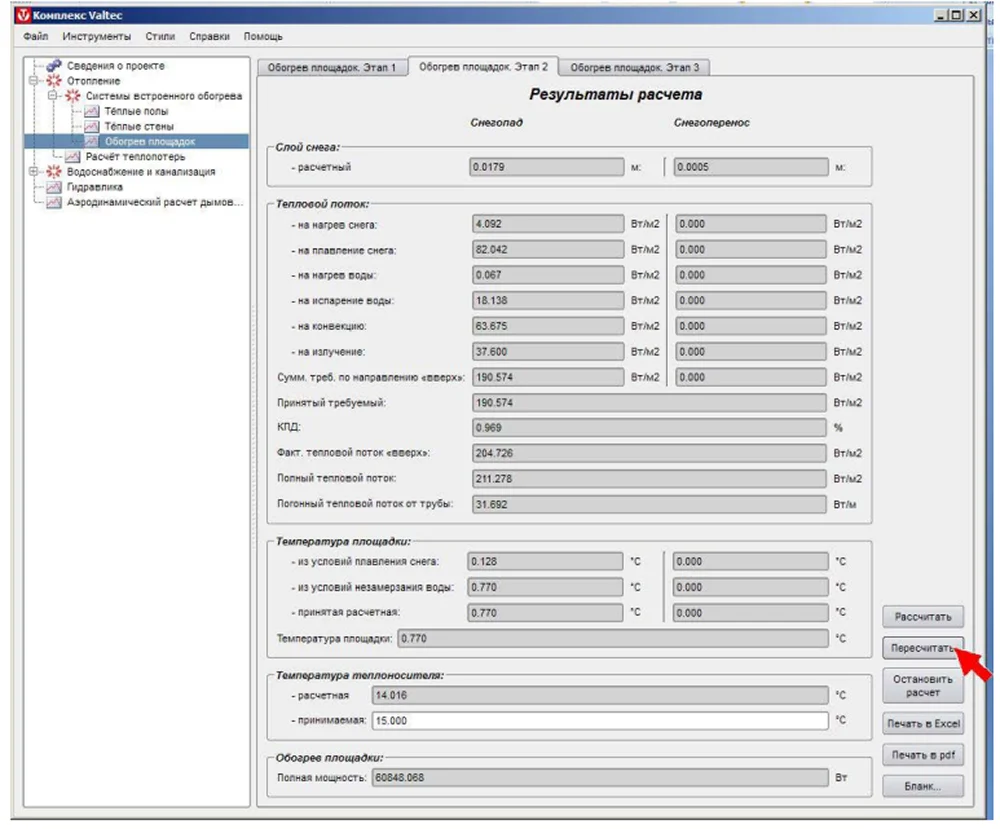Click the Остановить расчет button
The height and width of the screenshot is (829, 1000).
point(922,685)
